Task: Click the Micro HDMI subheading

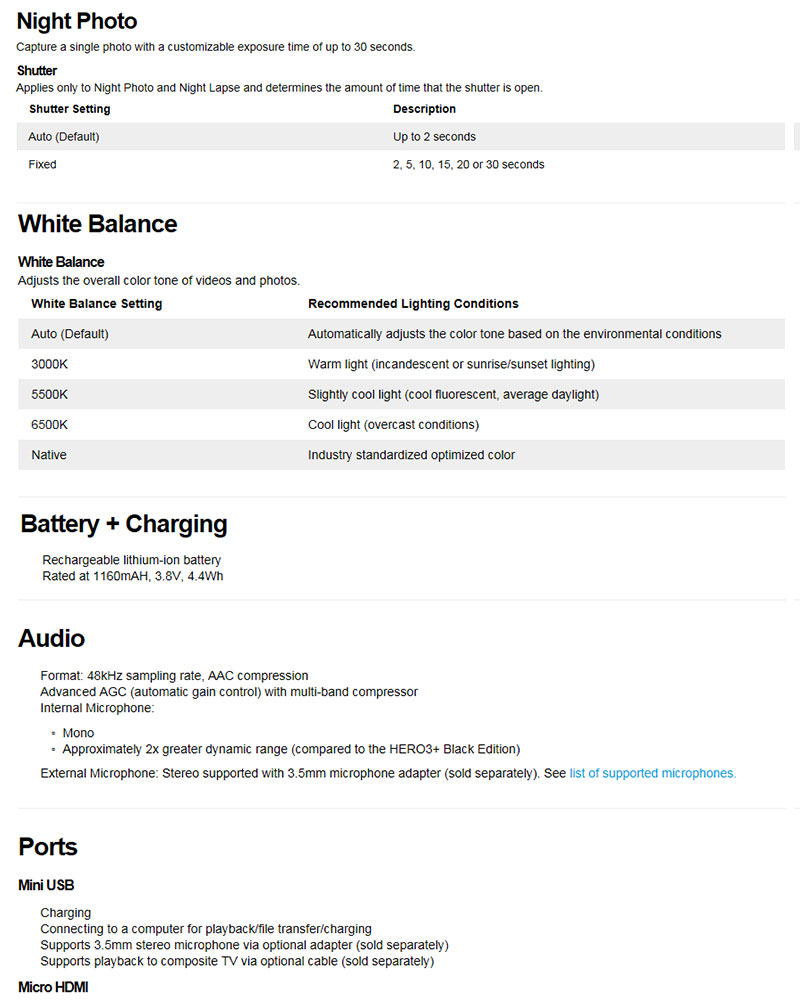Action: [54, 989]
